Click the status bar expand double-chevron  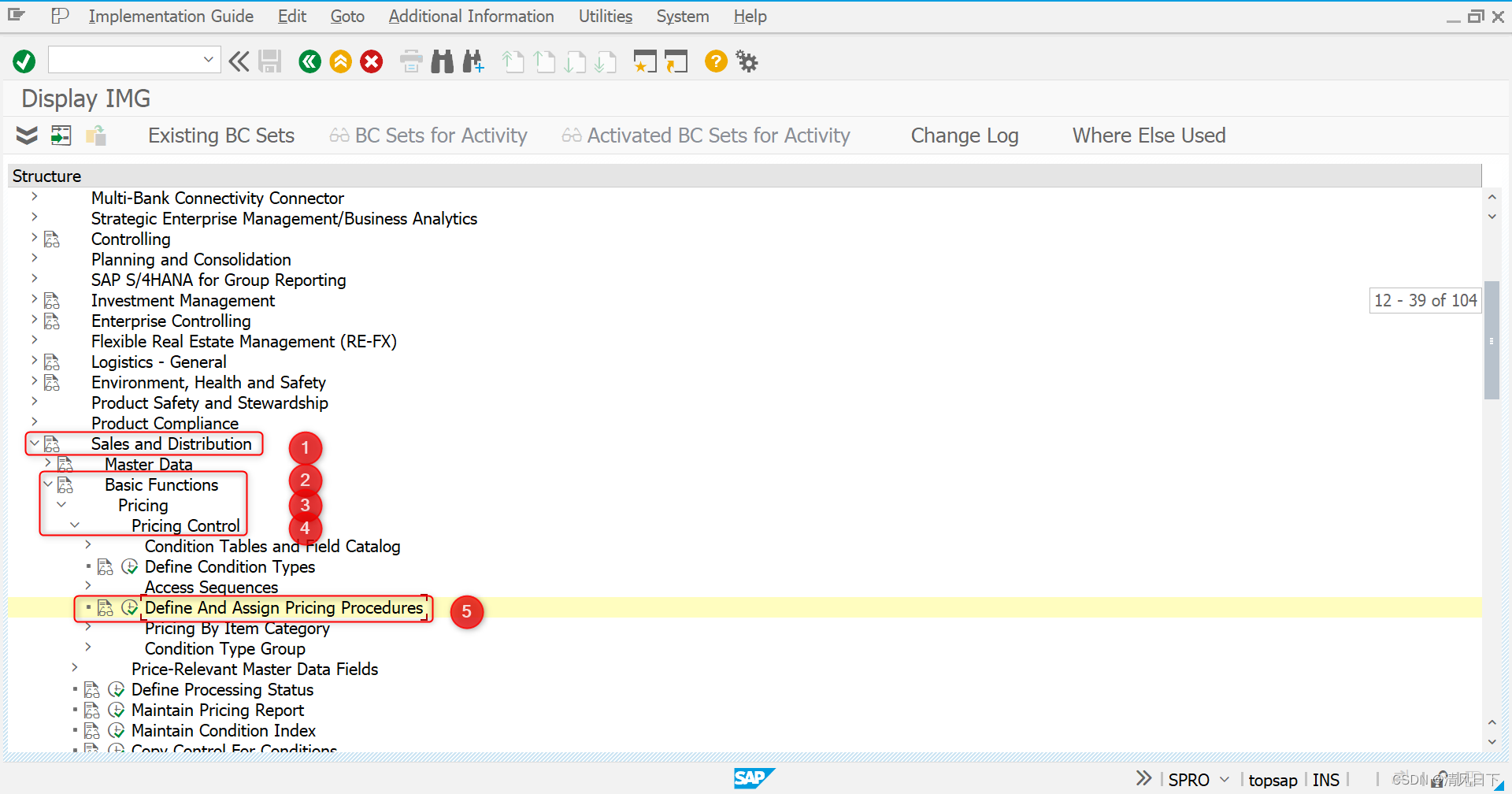tap(1143, 778)
